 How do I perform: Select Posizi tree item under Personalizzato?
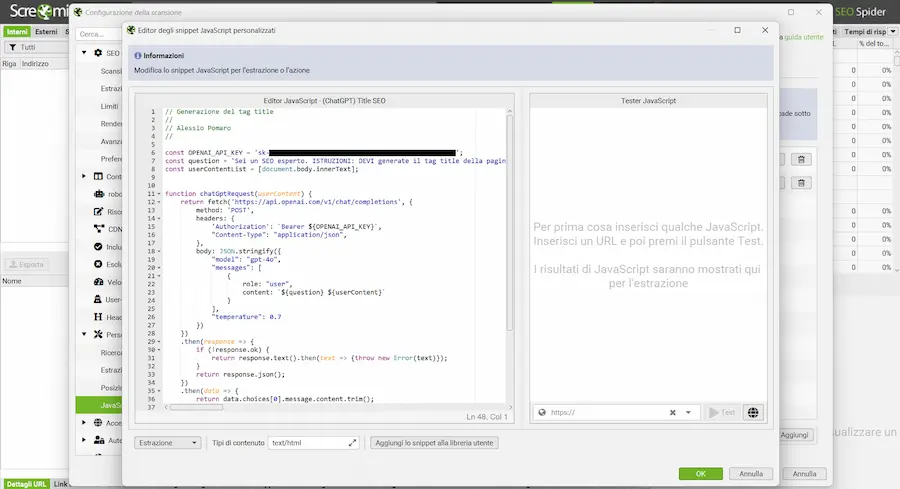(x=111, y=387)
